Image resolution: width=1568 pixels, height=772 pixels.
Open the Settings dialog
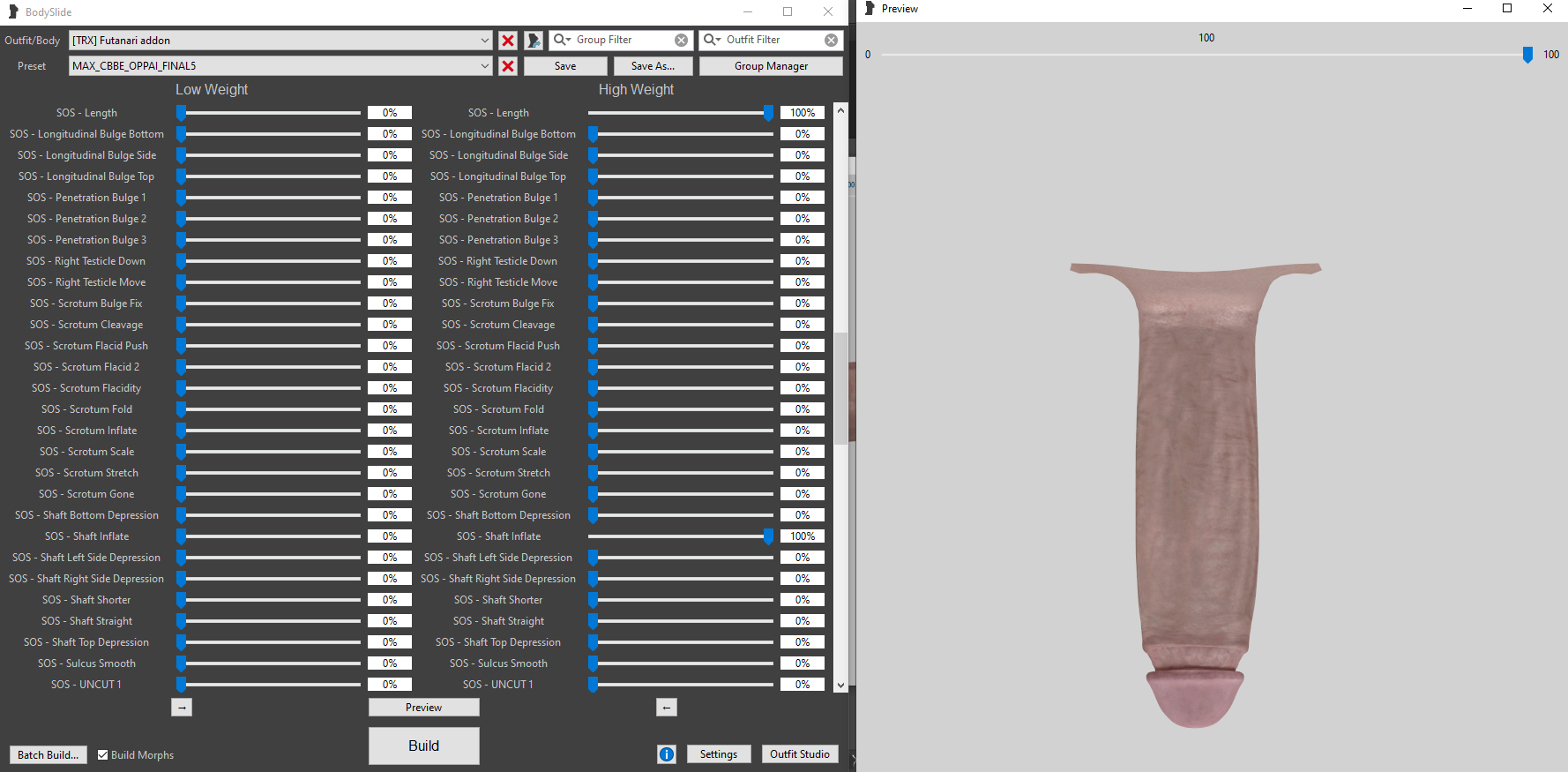point(719,754)
